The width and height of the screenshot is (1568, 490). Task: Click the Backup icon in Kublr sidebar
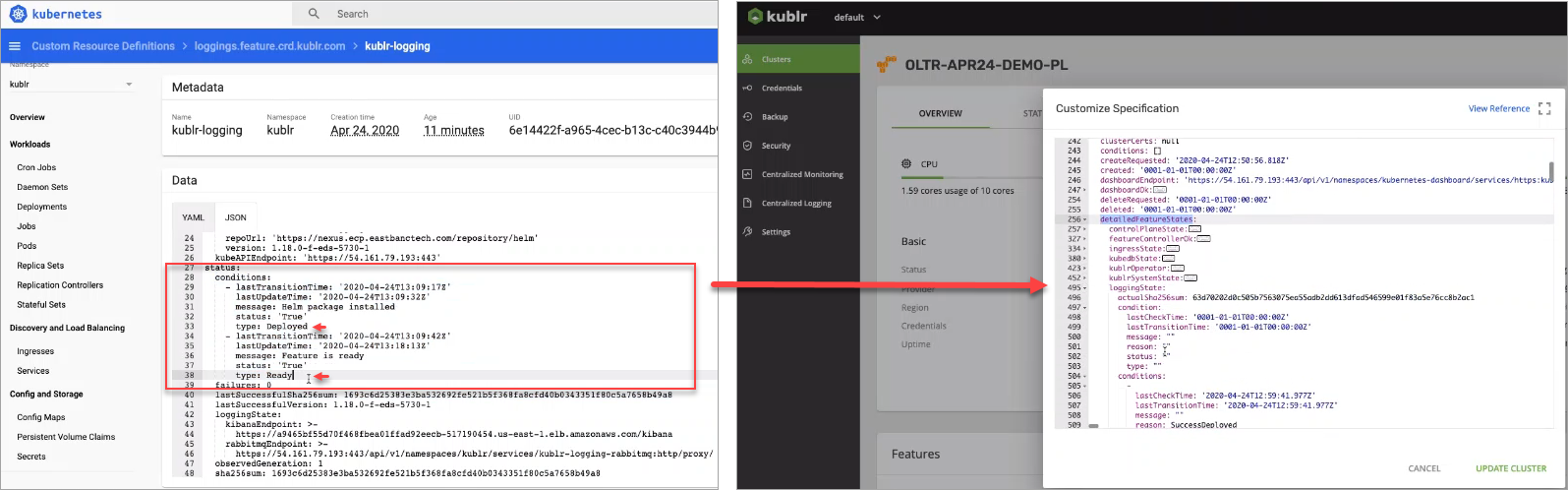point(748,116)
